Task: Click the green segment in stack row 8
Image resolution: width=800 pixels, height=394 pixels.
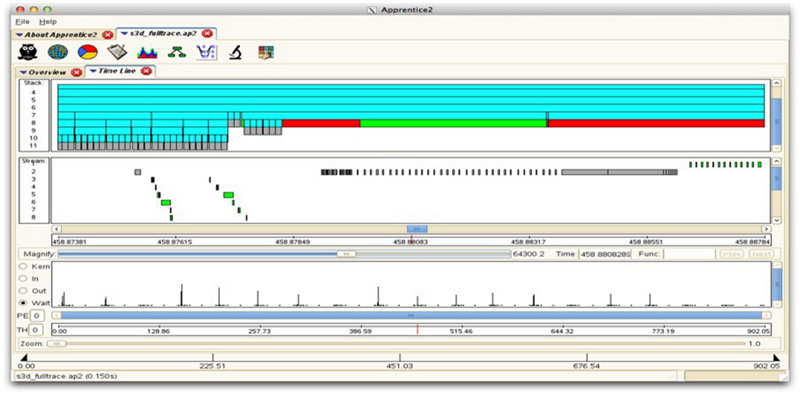Action: (453, 124)
